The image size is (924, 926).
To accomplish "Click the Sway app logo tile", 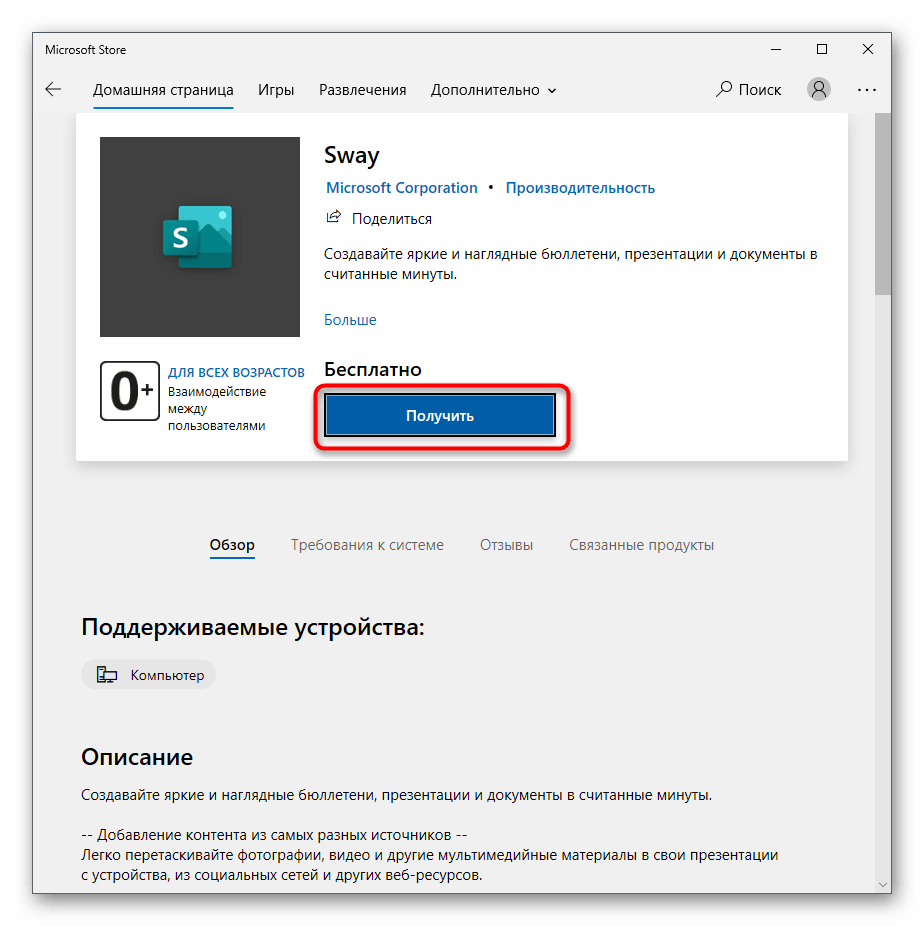I will 200,237.
